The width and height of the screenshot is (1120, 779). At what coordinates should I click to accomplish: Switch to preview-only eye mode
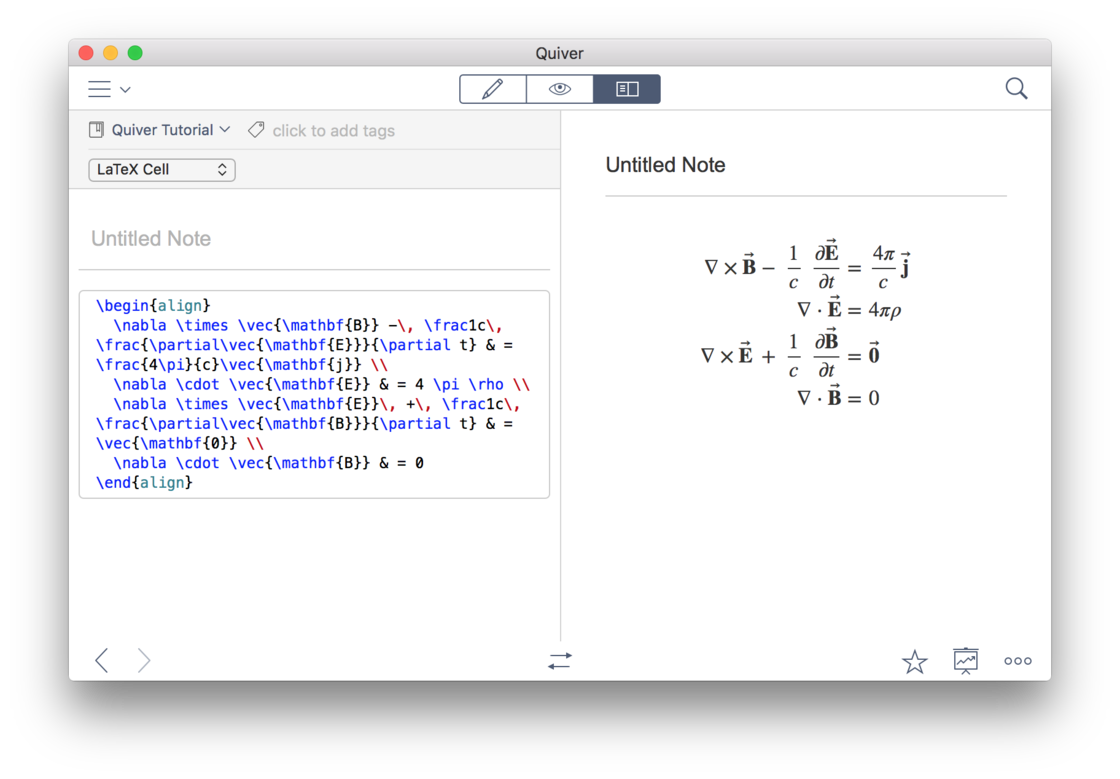point(560,89)
